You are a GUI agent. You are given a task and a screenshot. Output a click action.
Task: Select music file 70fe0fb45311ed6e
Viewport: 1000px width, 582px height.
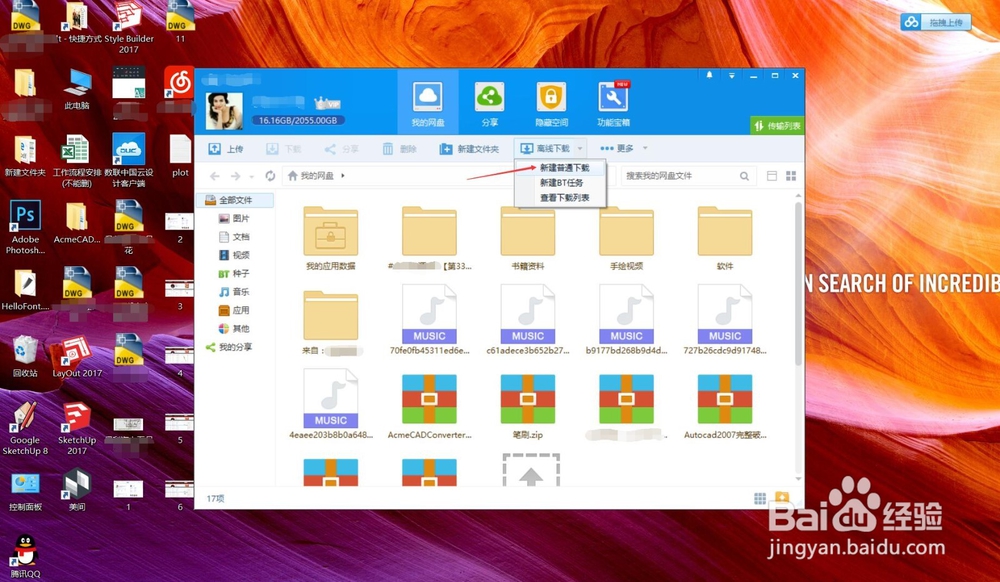429,320
